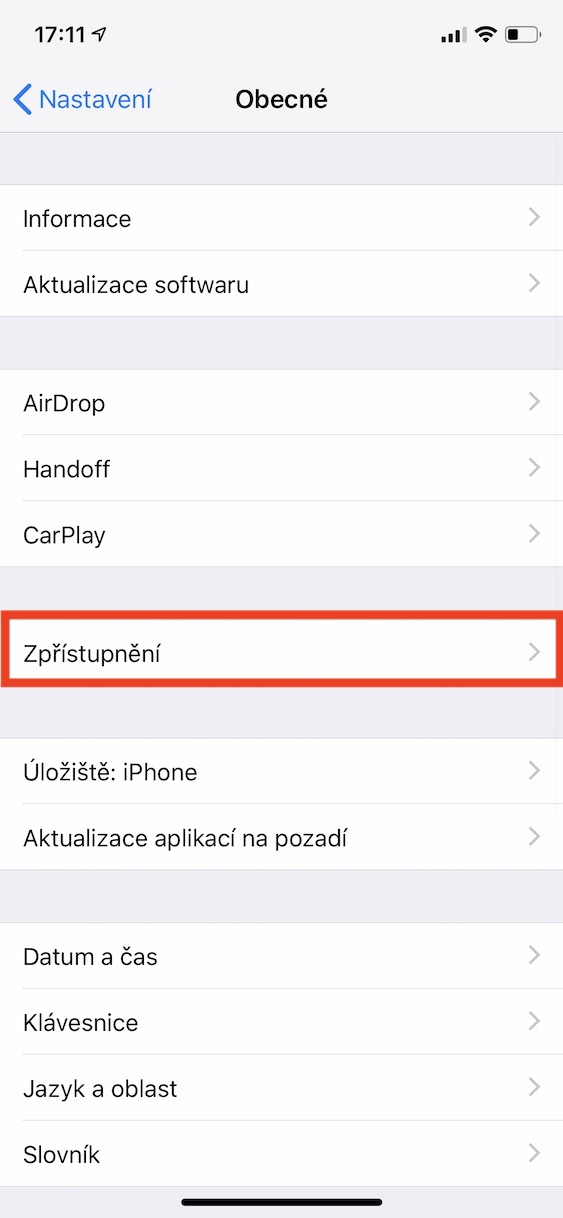Tap the chevron on the Zpřístupnění row
563x1218 pixels.
[x=534, y=653]
